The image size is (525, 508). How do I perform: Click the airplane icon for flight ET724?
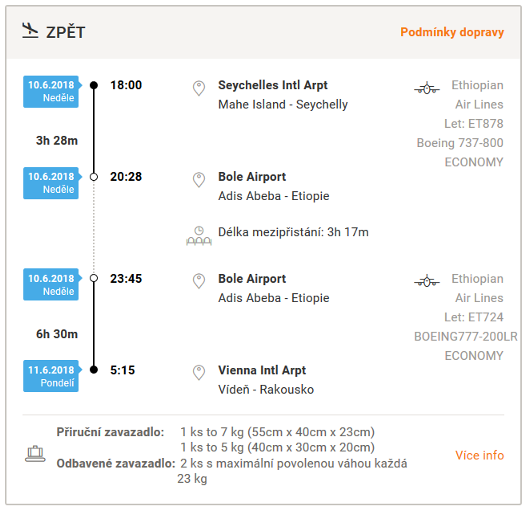coord(427,281)
